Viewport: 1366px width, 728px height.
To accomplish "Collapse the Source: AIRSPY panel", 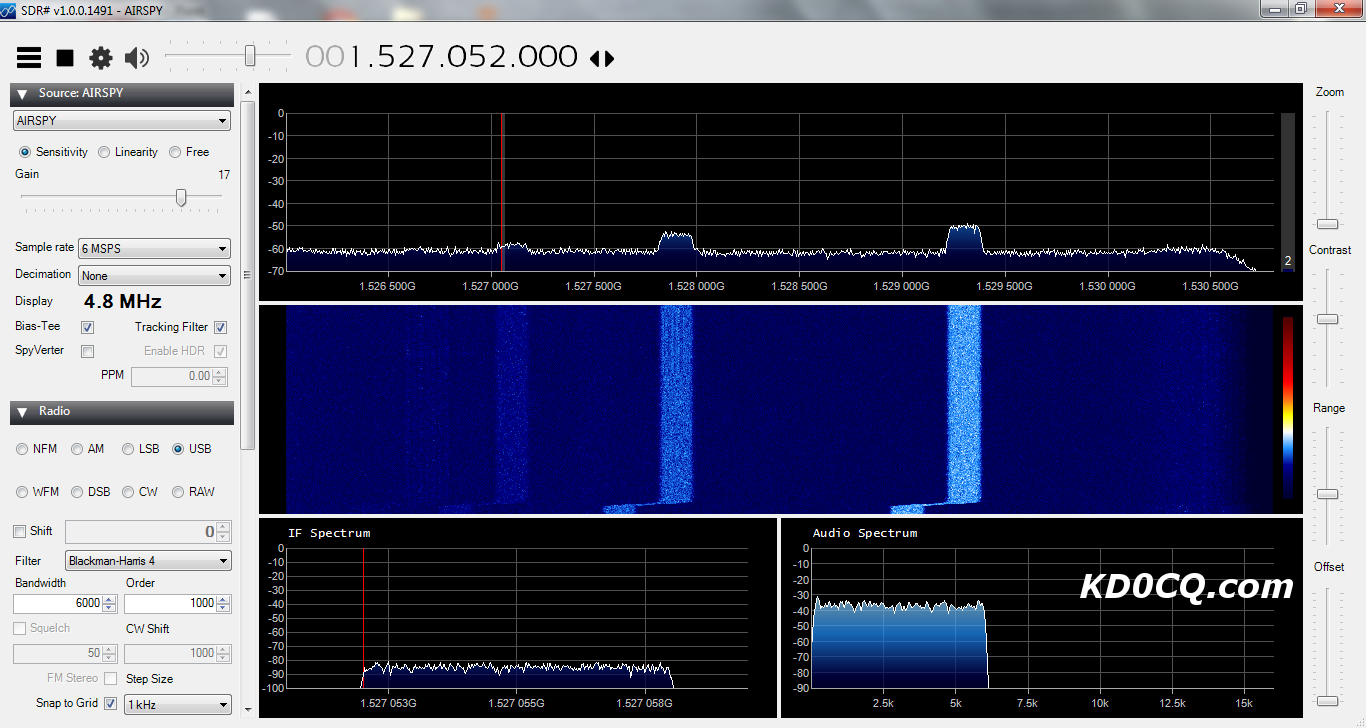I will pos(22,94).
